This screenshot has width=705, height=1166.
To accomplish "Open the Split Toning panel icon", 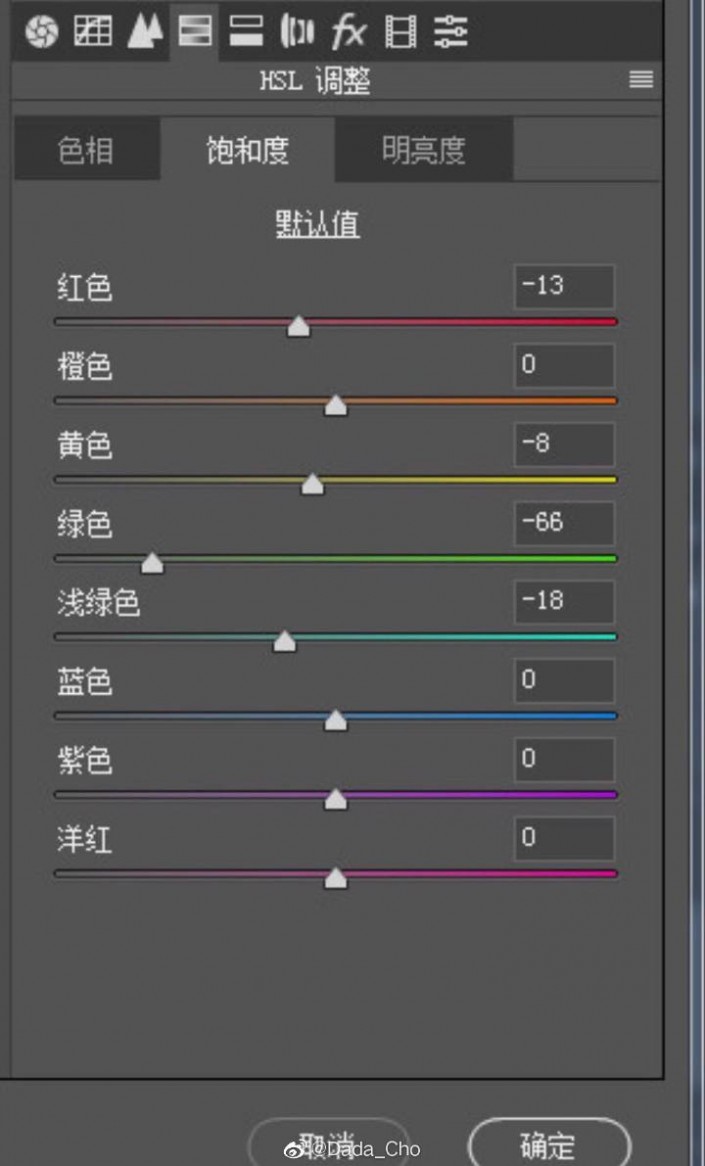I will (x=246, y=32).
